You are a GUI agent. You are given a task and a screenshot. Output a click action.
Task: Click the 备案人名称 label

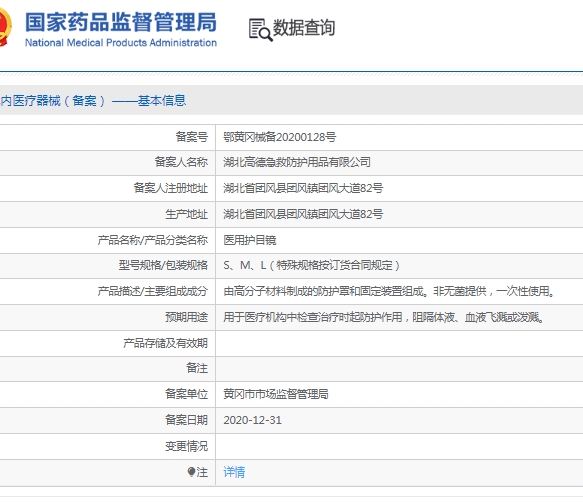(x=181, y=162)
